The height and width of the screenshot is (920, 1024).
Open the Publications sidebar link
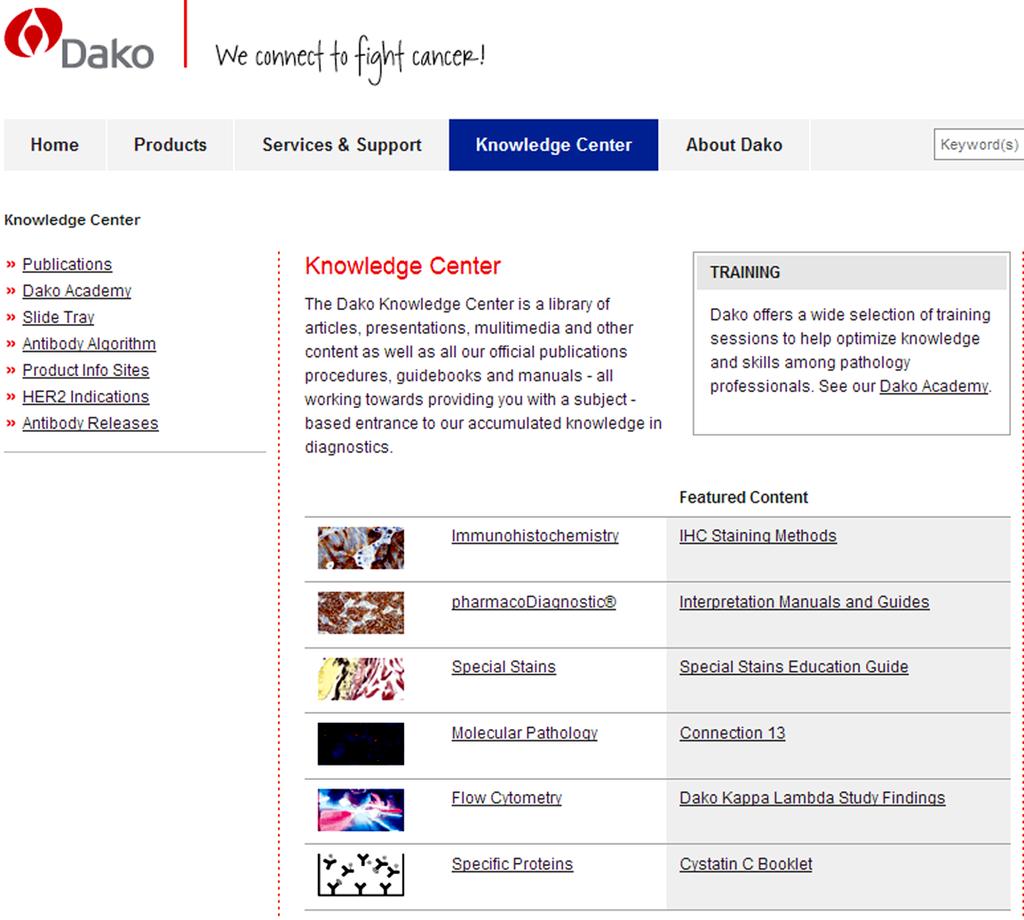(67, 264)
